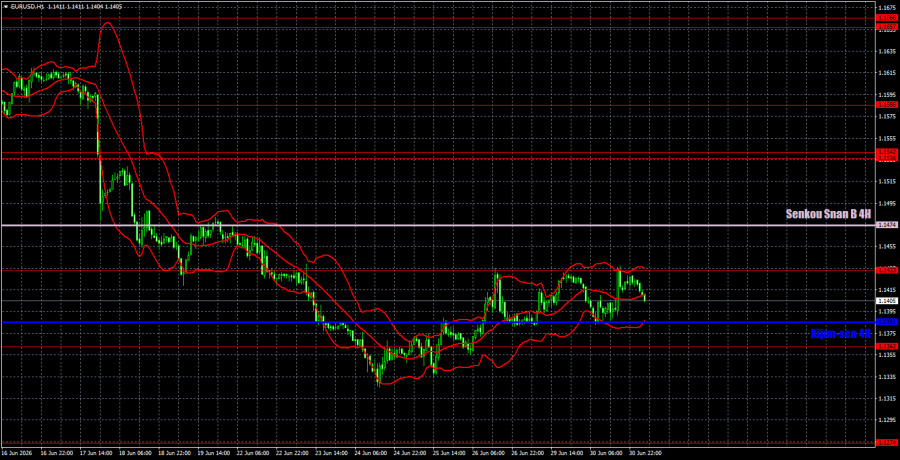This screenshot has width=900, height=460.
Task: Click the 1.1515 value on price scale
Action: click(887, 181)
